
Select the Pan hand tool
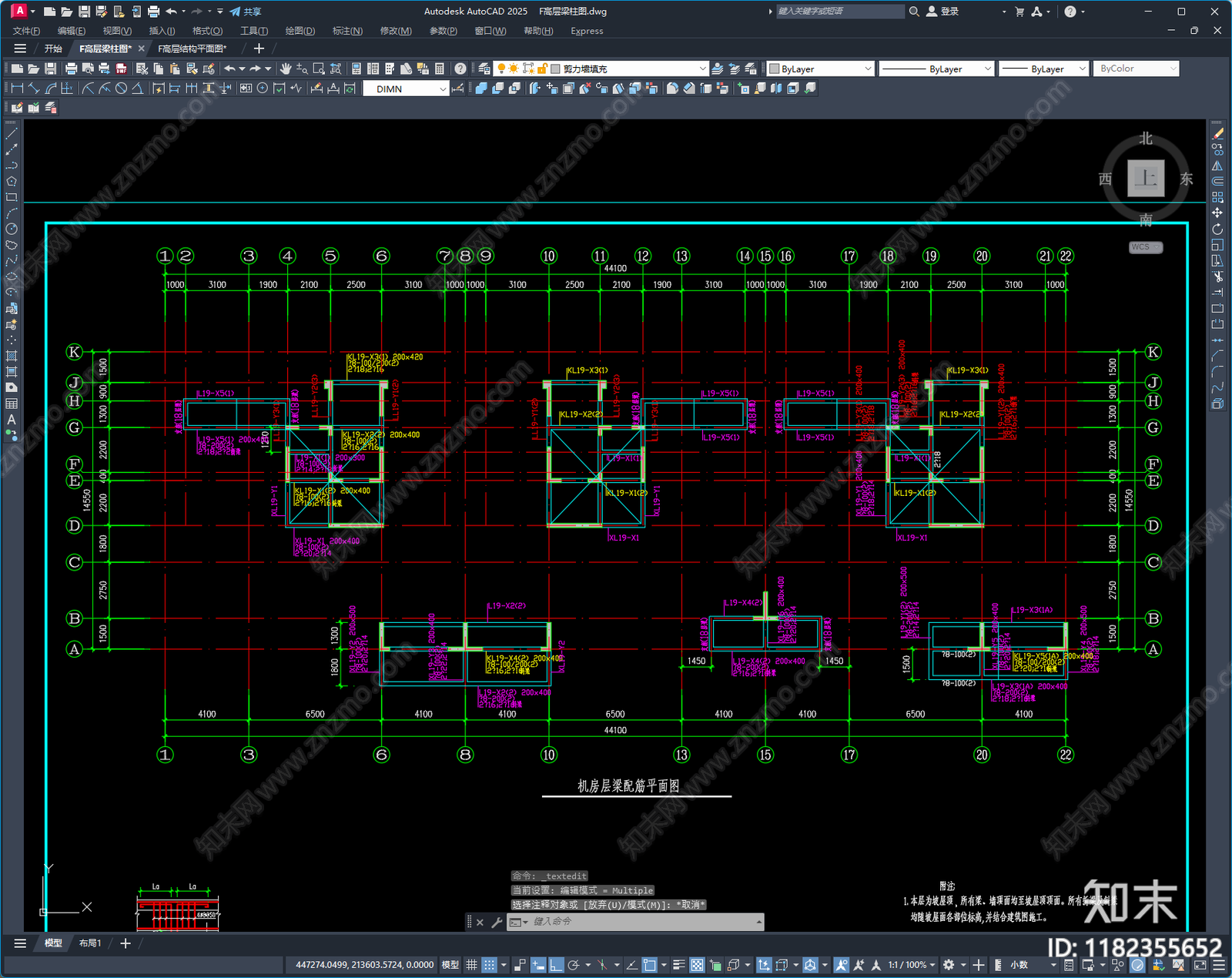coord(286,69)
